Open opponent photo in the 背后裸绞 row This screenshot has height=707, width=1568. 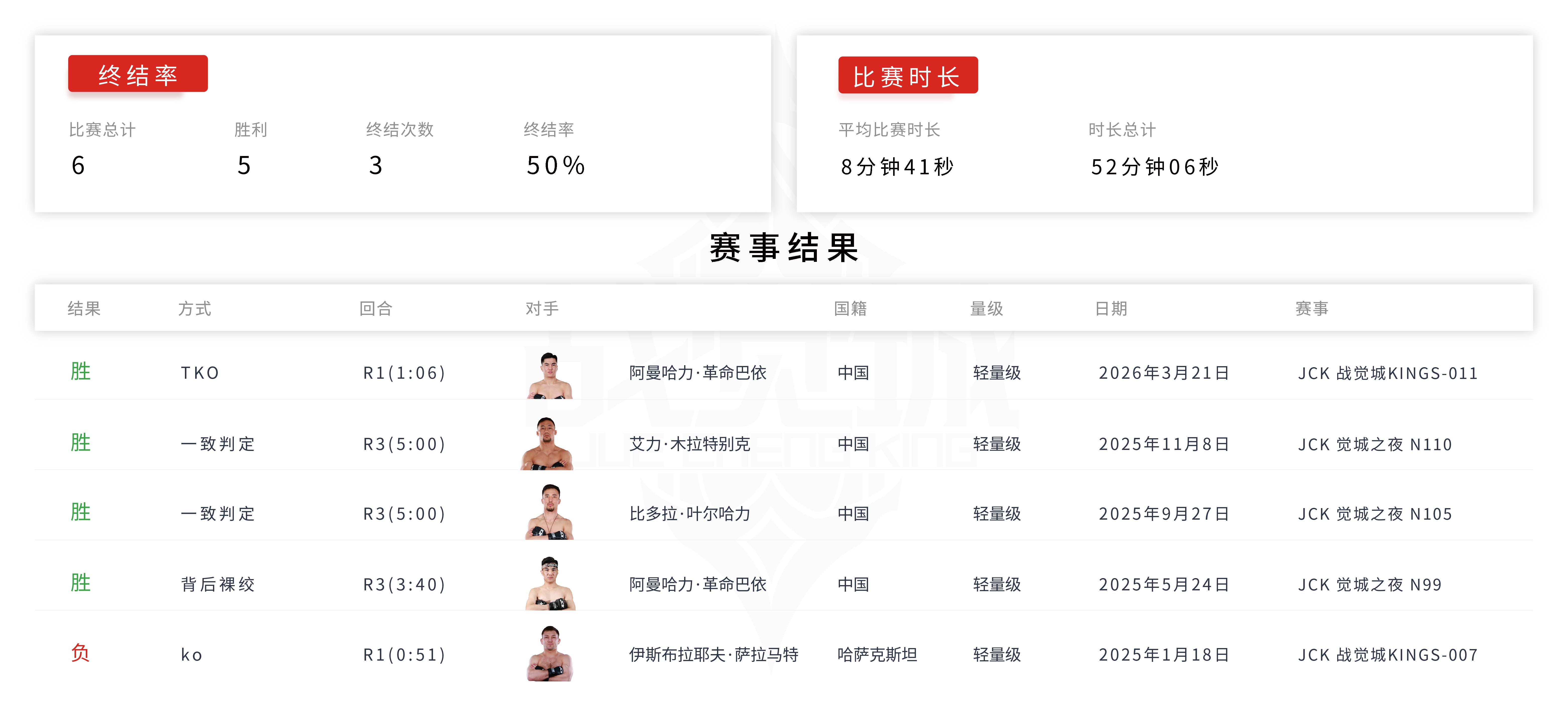coord(550,583)
